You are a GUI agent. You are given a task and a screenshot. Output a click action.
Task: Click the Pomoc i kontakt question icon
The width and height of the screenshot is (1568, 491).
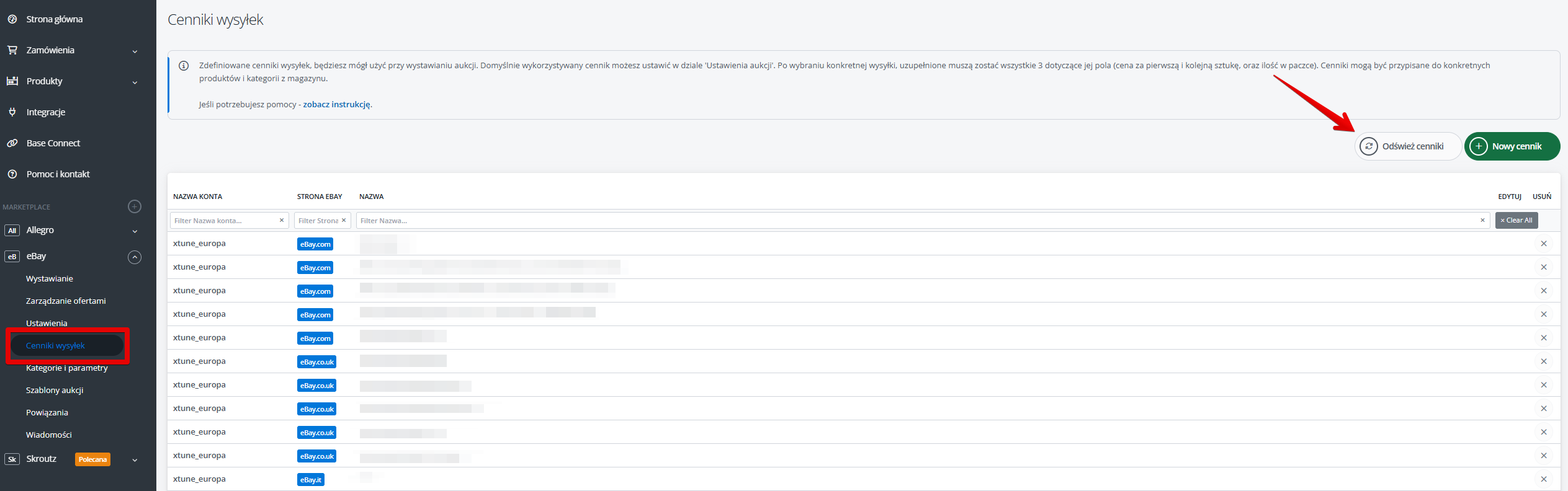[12, 174]
